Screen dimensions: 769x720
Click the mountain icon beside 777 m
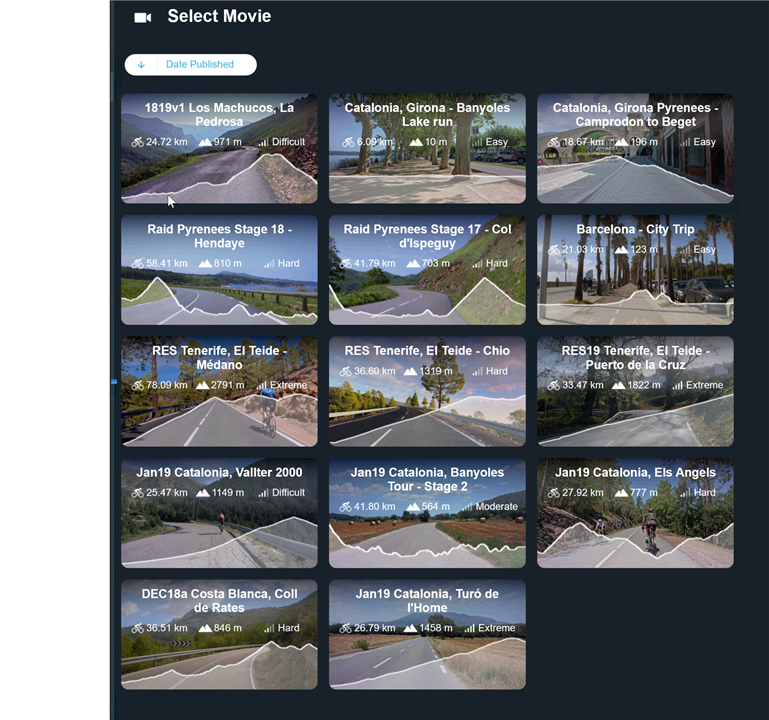pyautogui.click(x=621, y=493)
